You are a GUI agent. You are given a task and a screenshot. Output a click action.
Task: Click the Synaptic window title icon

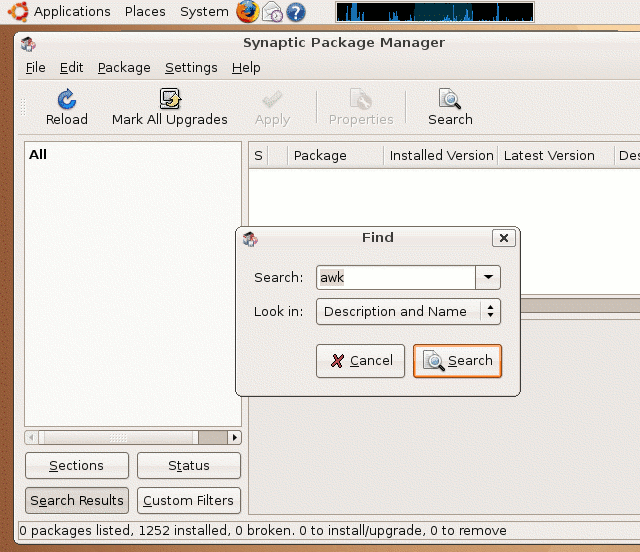28,44
